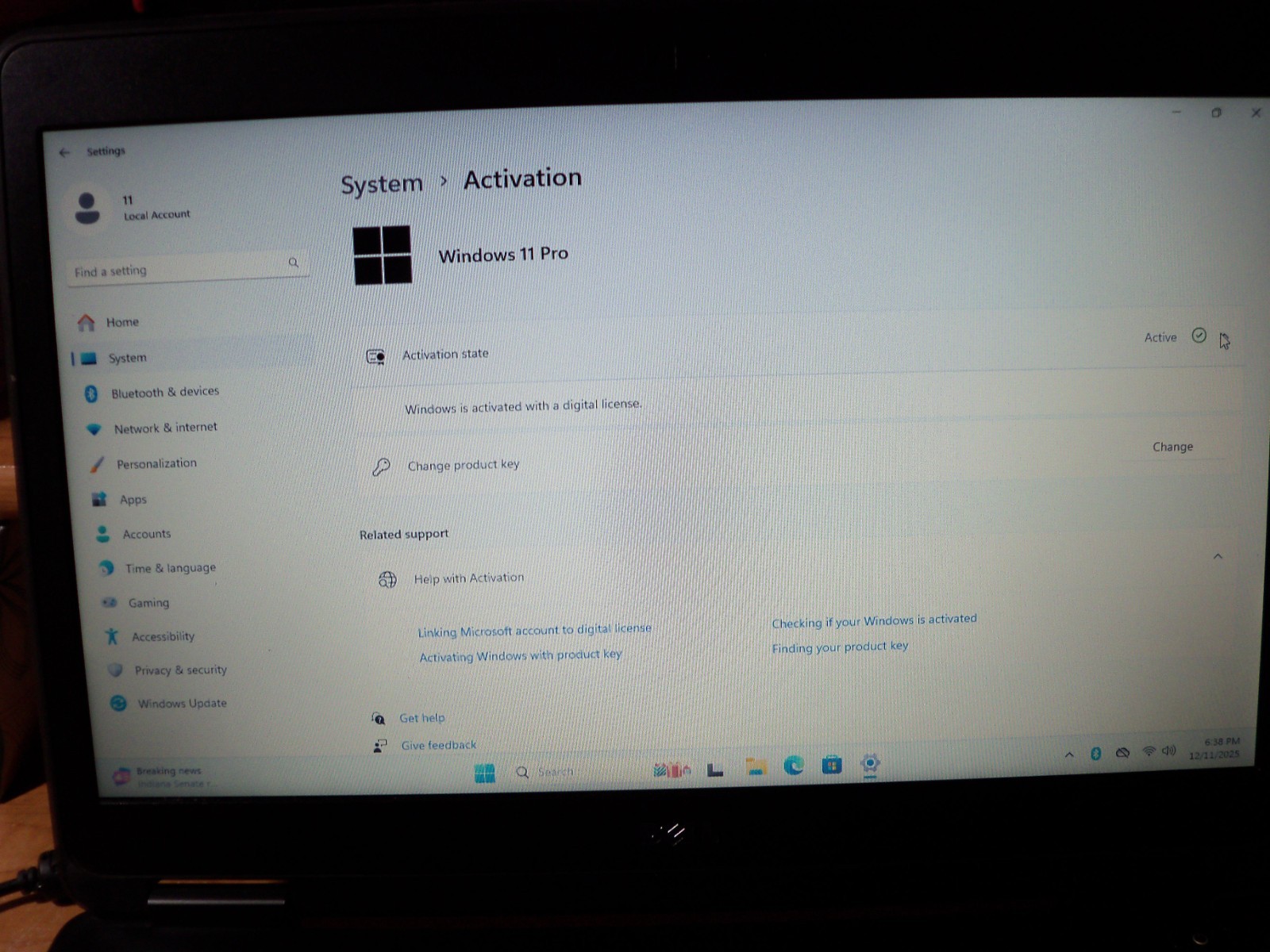
Task: Go to Personalization settings
Action: click(156, 464)
